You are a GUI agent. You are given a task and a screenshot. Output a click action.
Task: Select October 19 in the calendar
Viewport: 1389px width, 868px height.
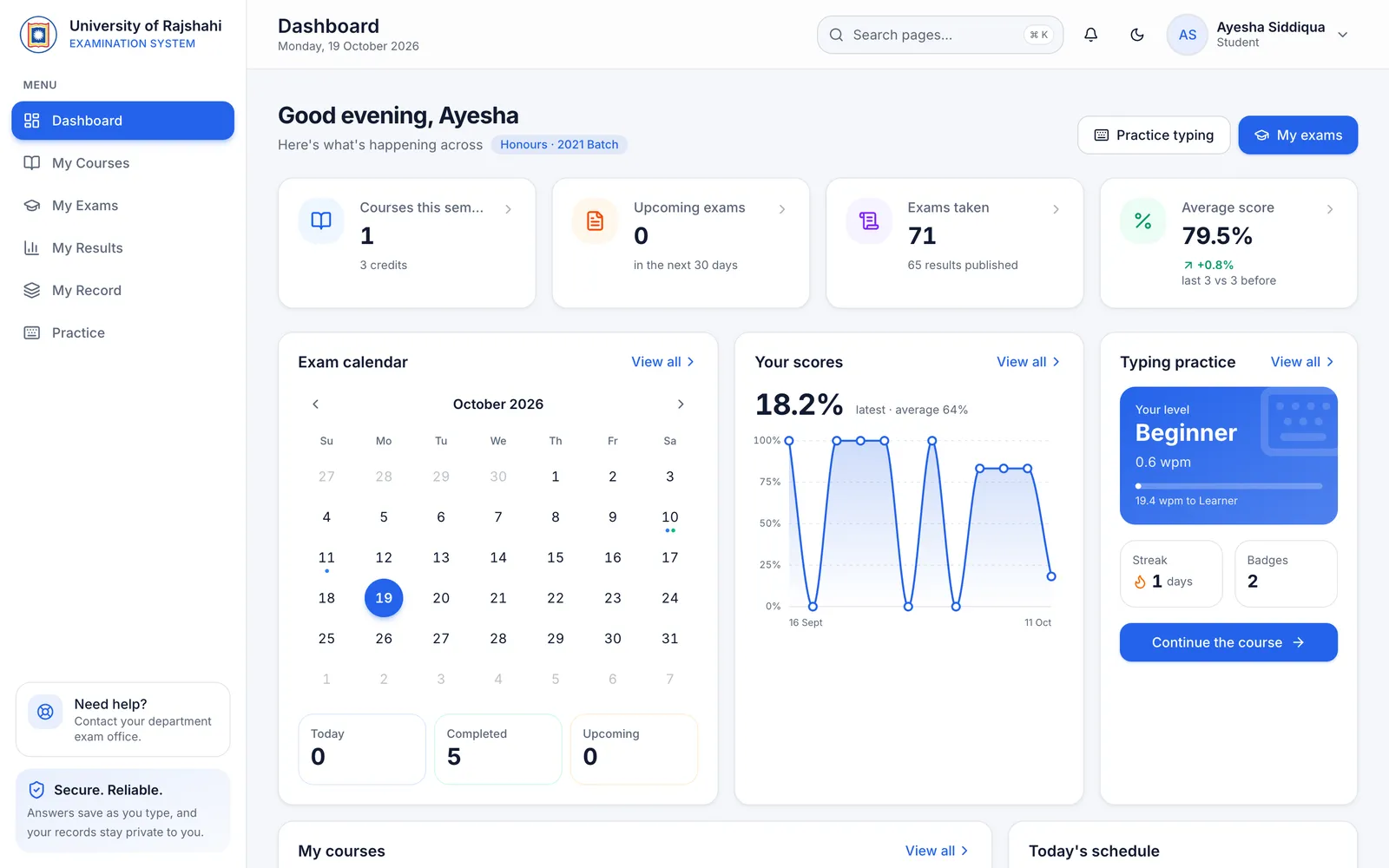(x=384, y=598)
